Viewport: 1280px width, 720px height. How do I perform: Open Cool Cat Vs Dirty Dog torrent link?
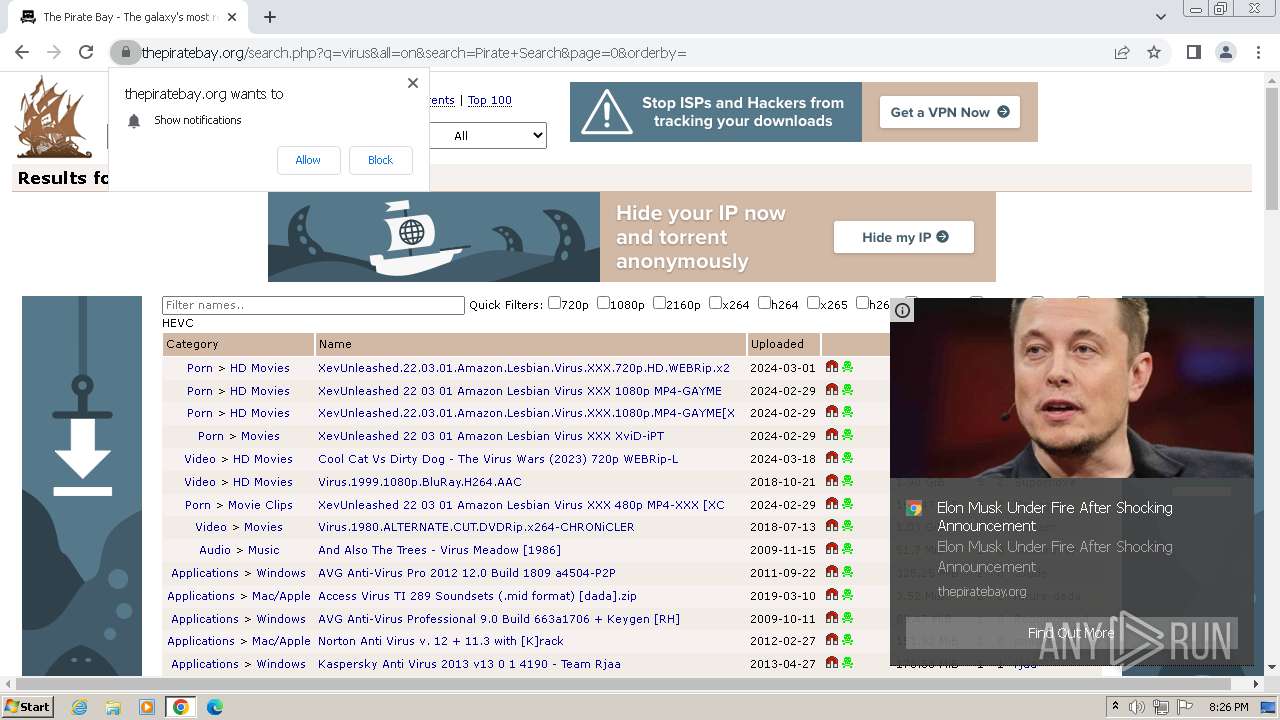[498, 459]
